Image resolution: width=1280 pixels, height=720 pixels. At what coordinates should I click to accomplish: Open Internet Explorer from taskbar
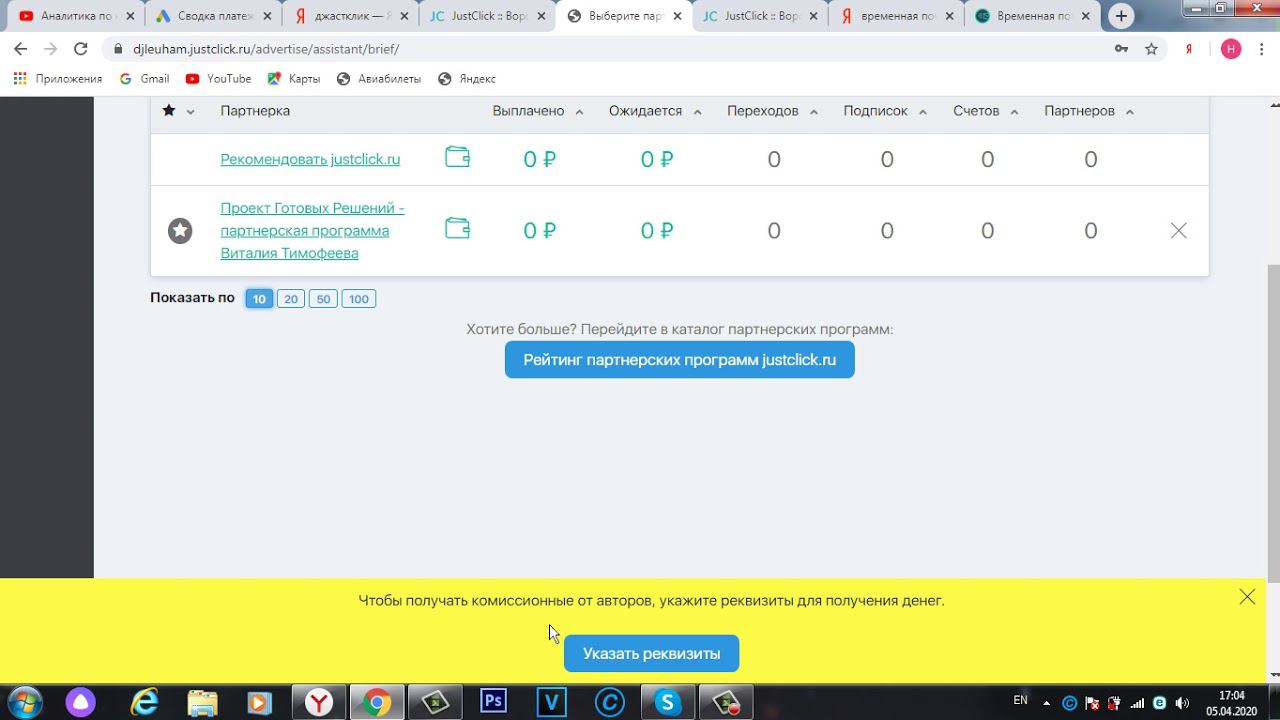(145, 702)
